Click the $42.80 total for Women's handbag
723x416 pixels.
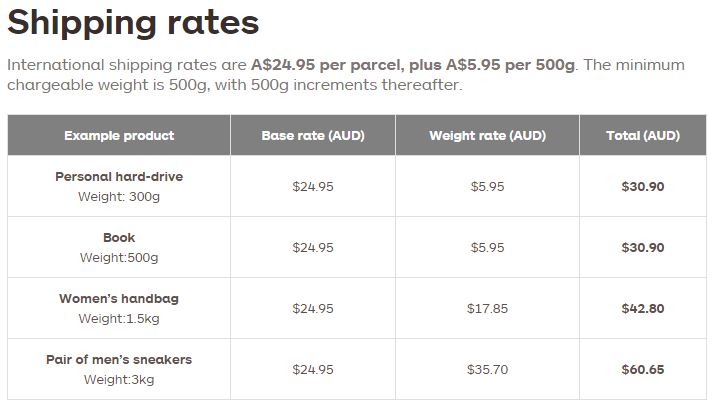pyautogui.click(x=643, y=308)
